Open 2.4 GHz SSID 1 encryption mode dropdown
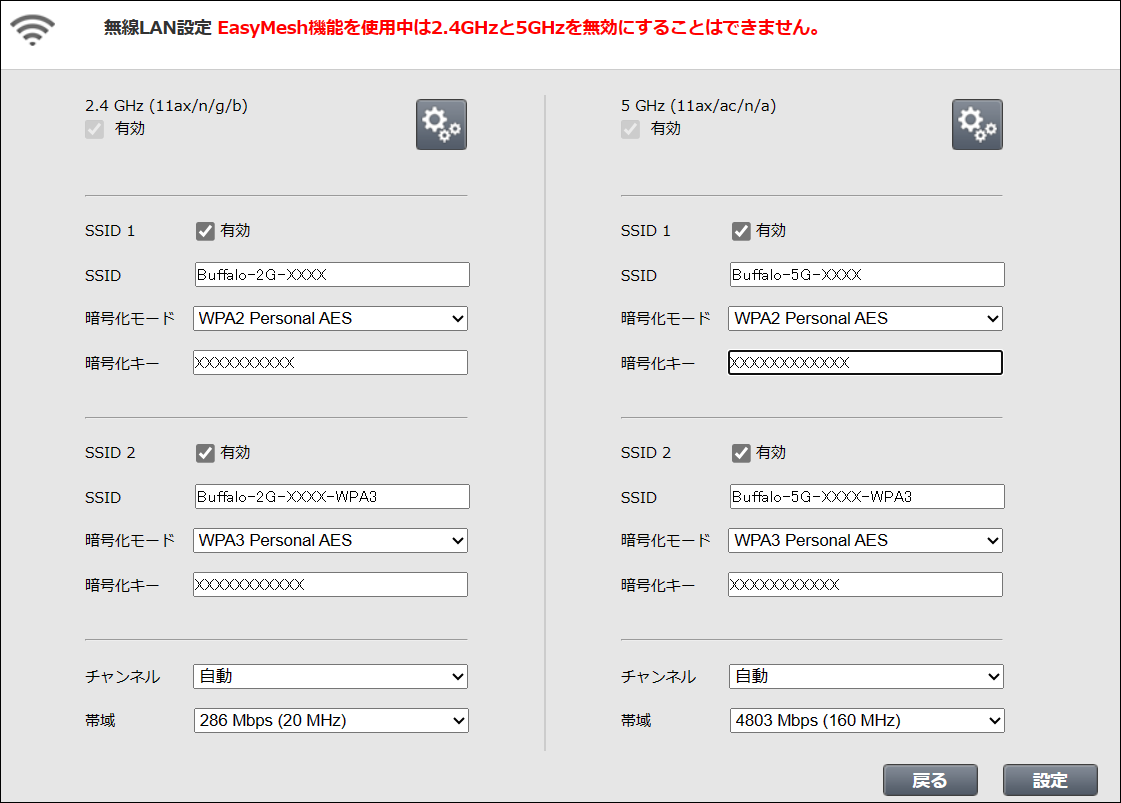1121x803 pixels. (x=330, y=319)
